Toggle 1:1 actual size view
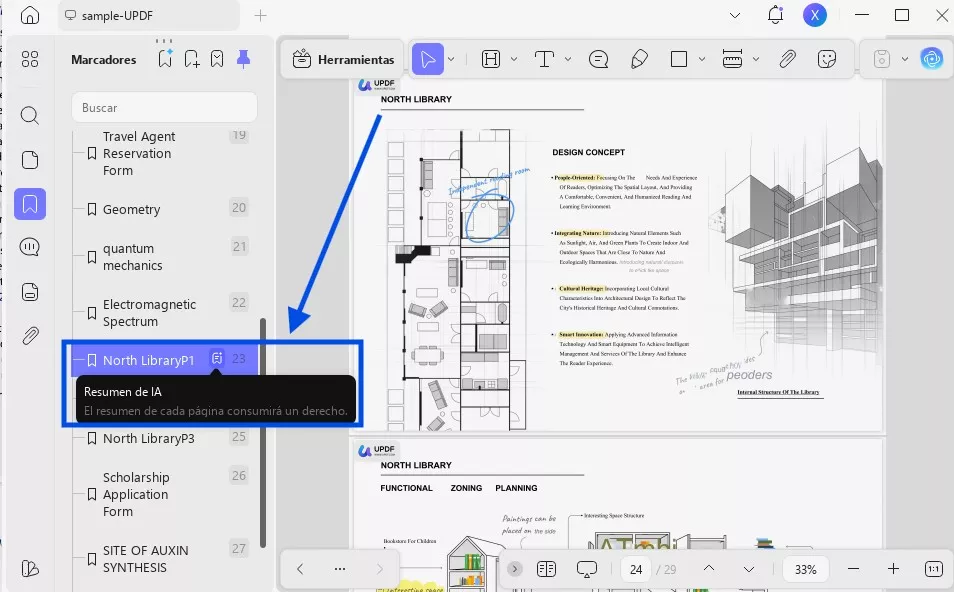This screenshot has height=592, width=954. coord(933,569)
